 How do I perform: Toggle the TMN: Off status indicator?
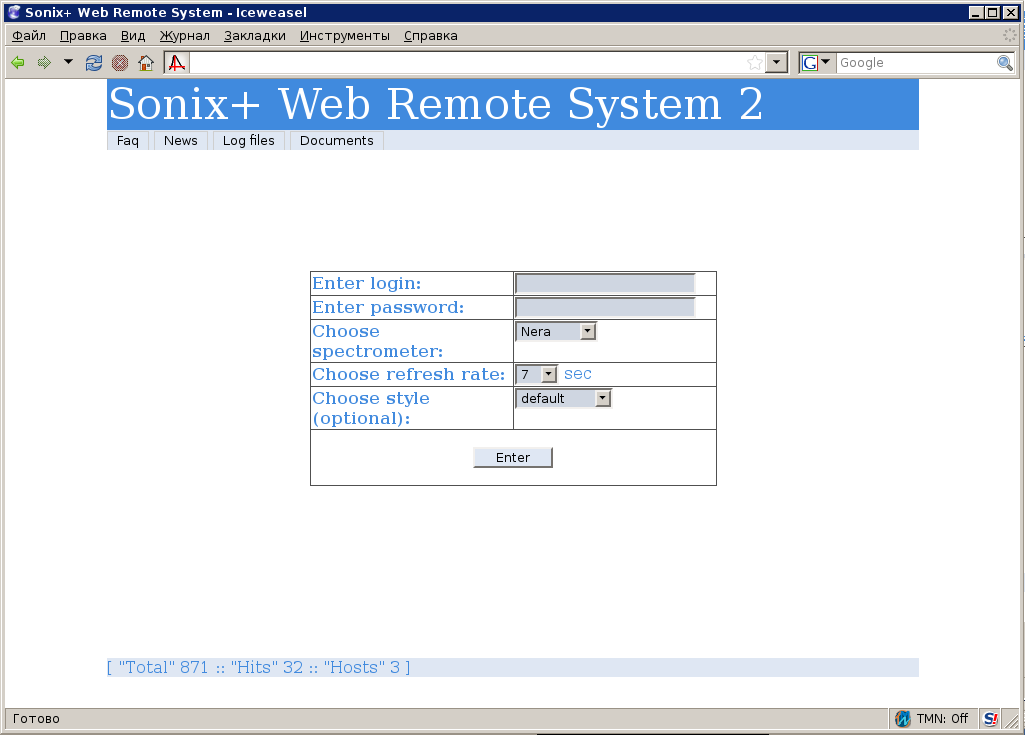932,718
